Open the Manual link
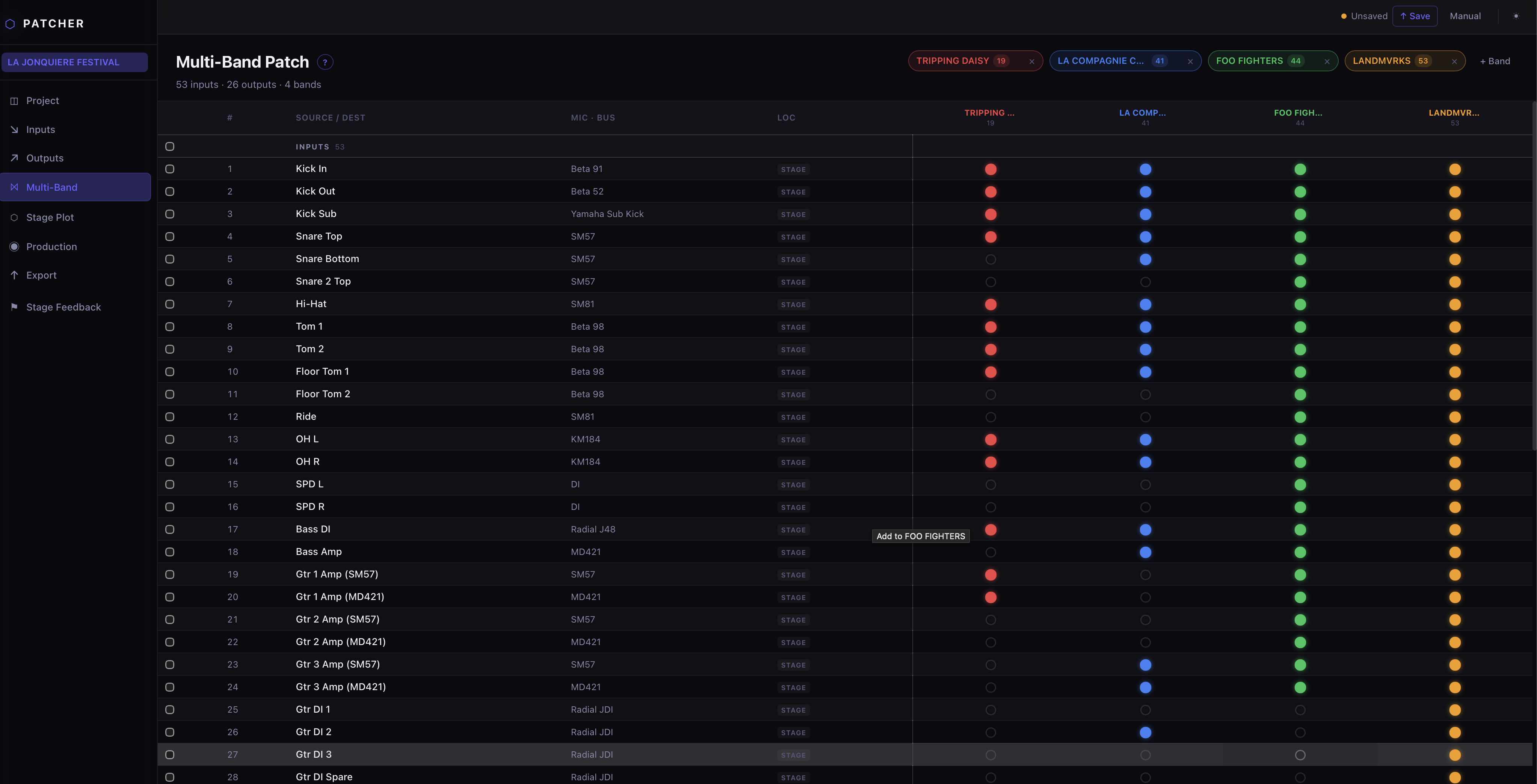This screenshot has height=784, width=1537. tap(1465, 16)
